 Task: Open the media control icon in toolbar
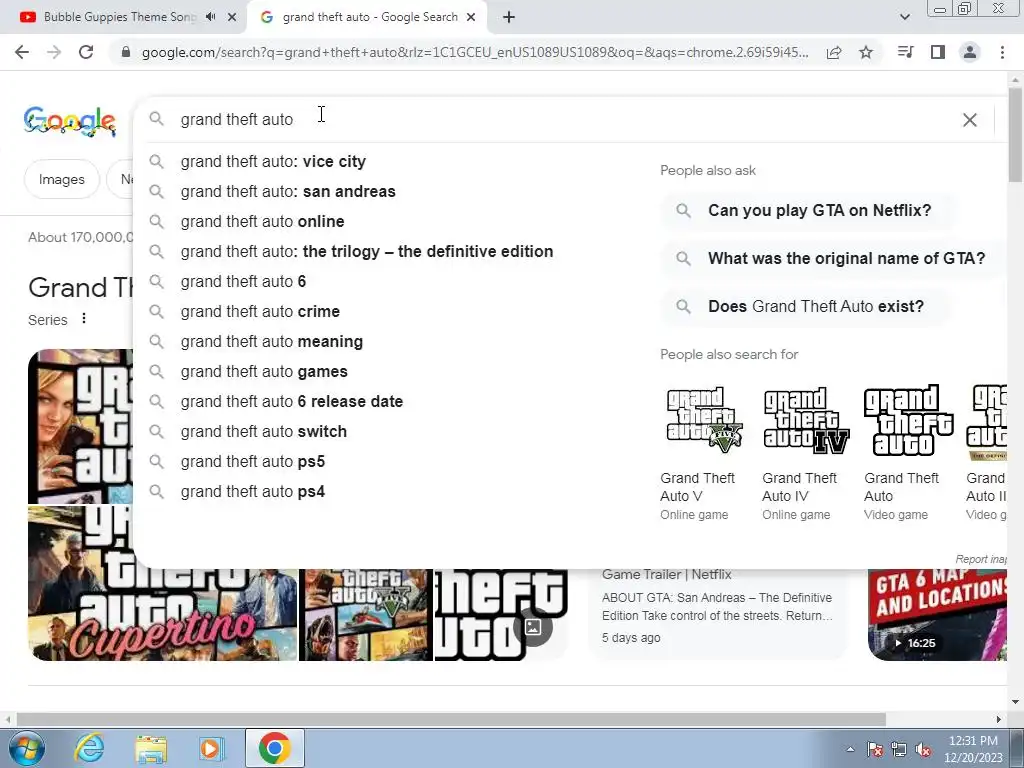pos(905,52)
